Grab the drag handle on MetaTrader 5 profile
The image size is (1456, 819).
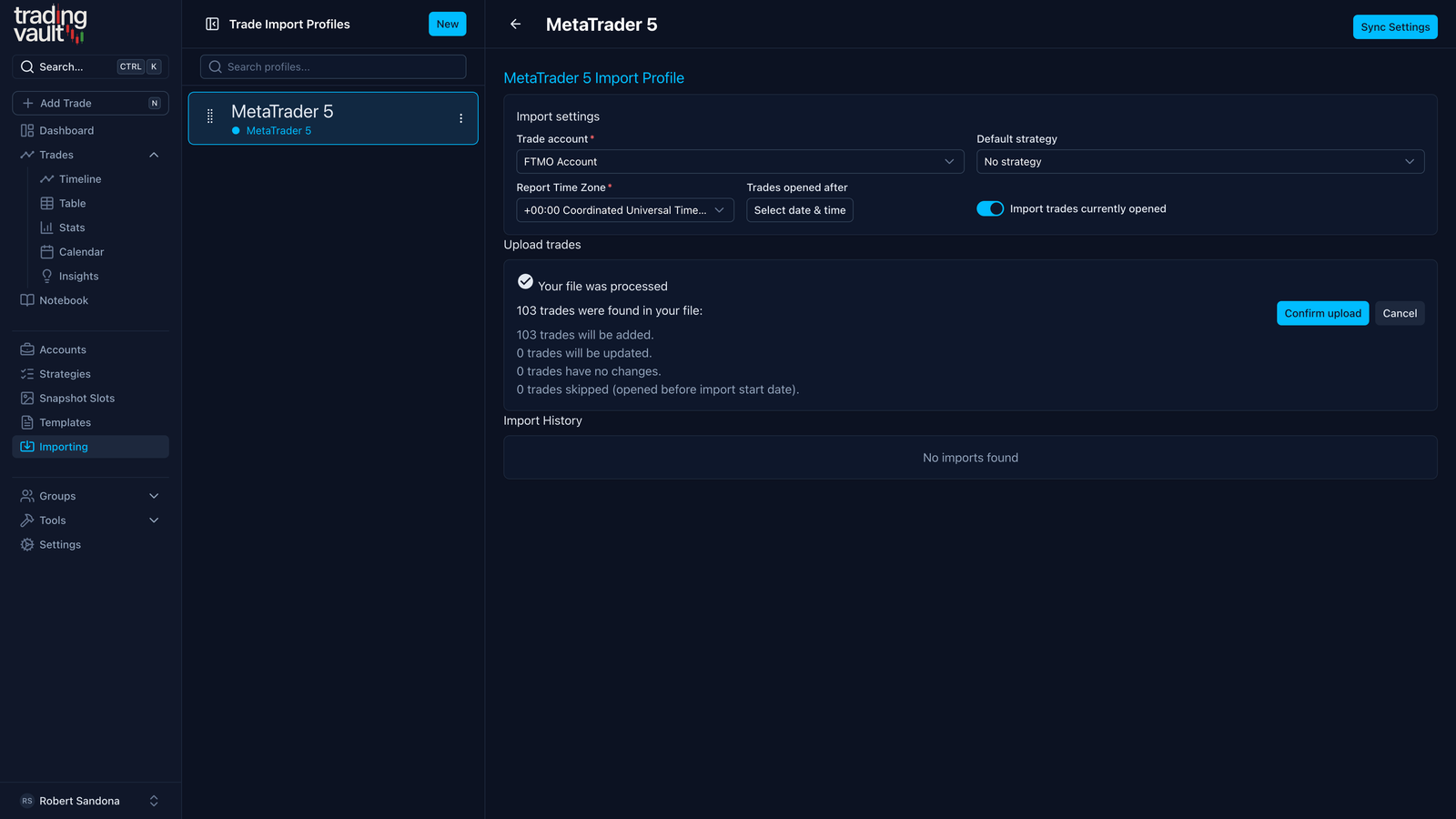(x=210, y=116)
